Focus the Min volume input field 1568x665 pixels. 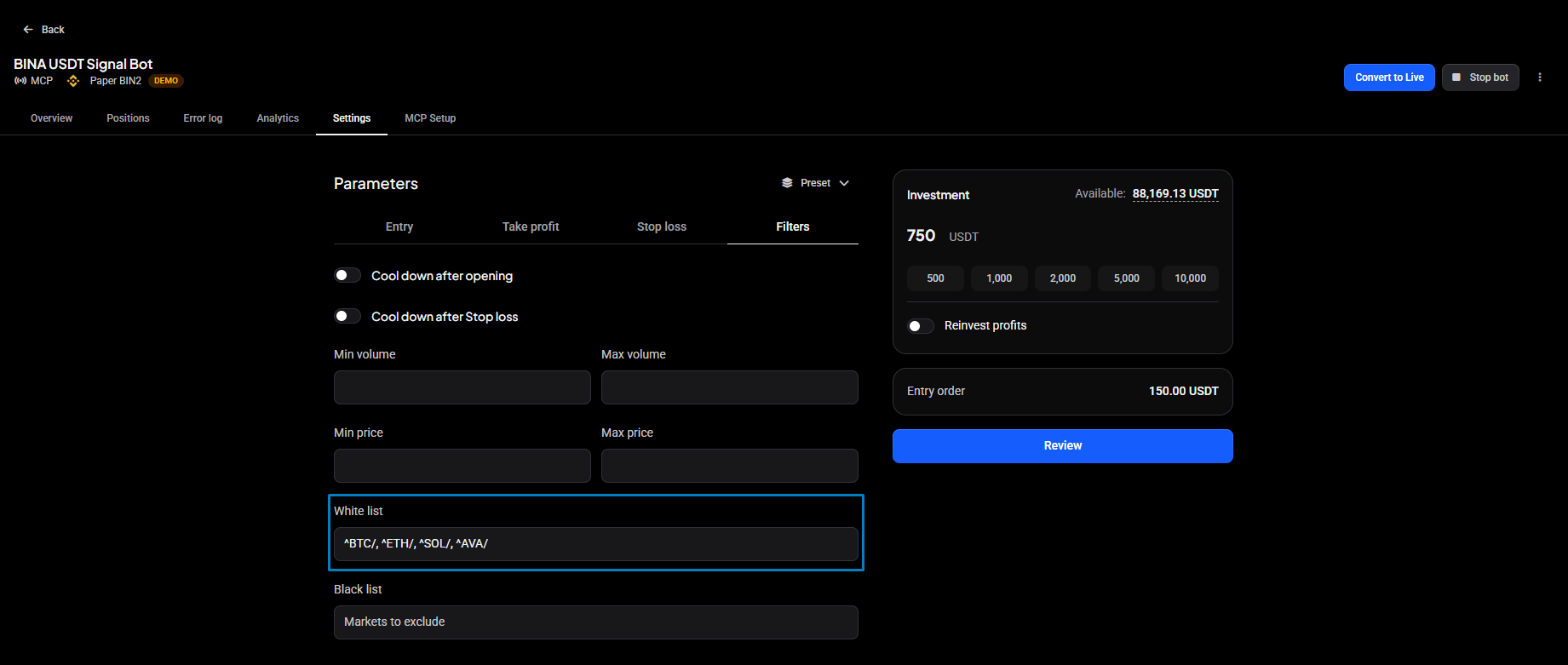click(462, 387)
